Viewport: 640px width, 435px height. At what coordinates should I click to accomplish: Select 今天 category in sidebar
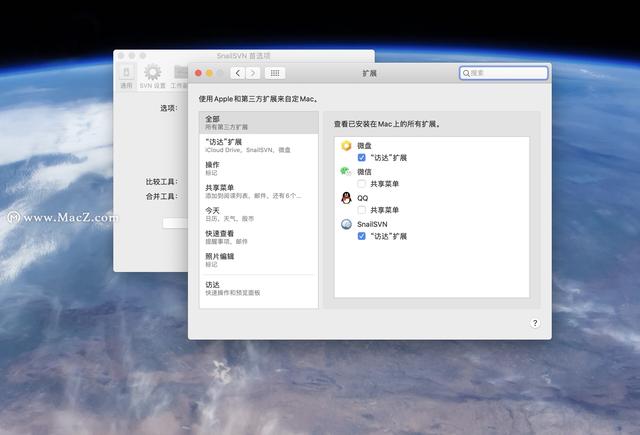click(259, 214)
